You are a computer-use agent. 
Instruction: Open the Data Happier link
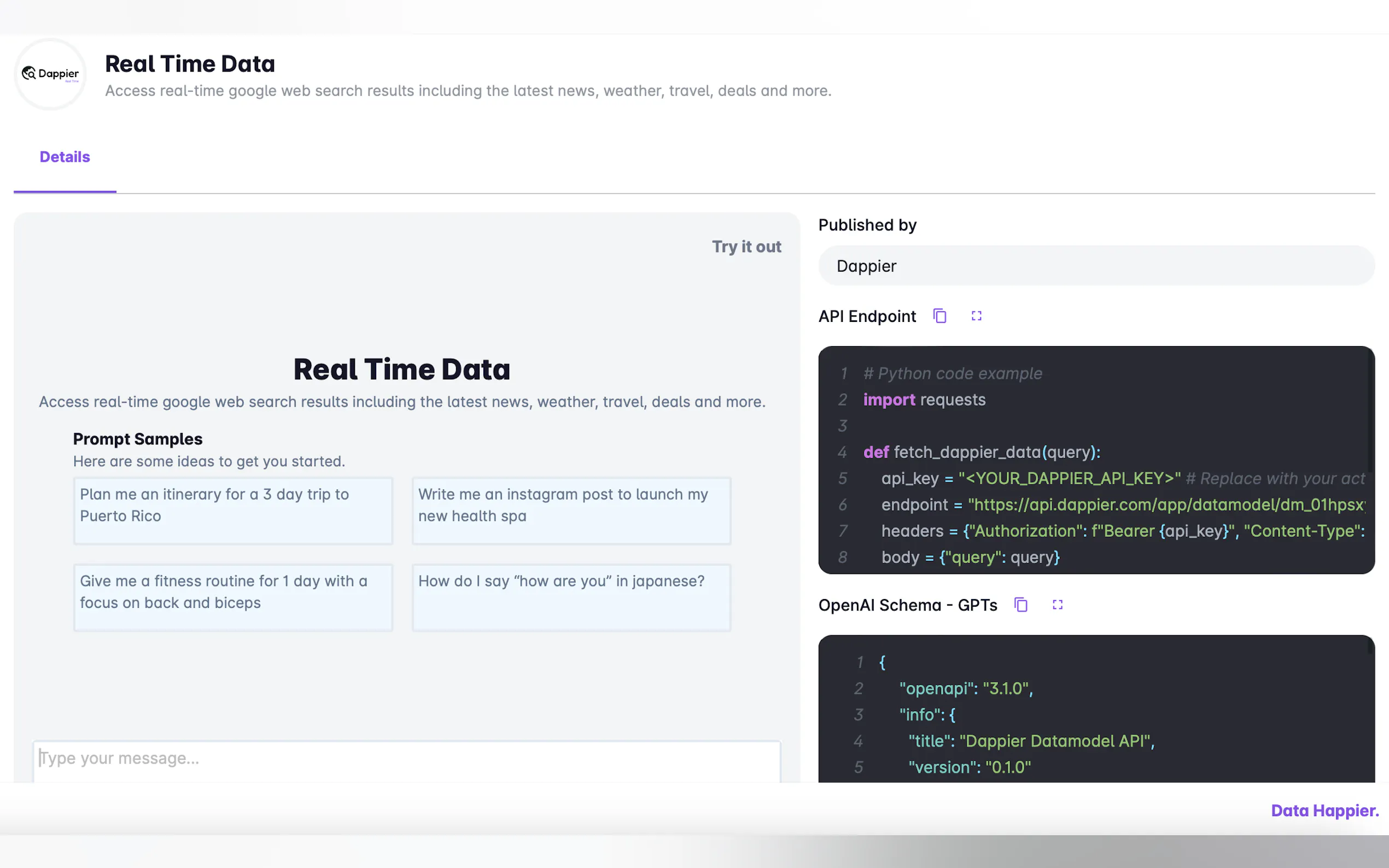point(1324,811)
